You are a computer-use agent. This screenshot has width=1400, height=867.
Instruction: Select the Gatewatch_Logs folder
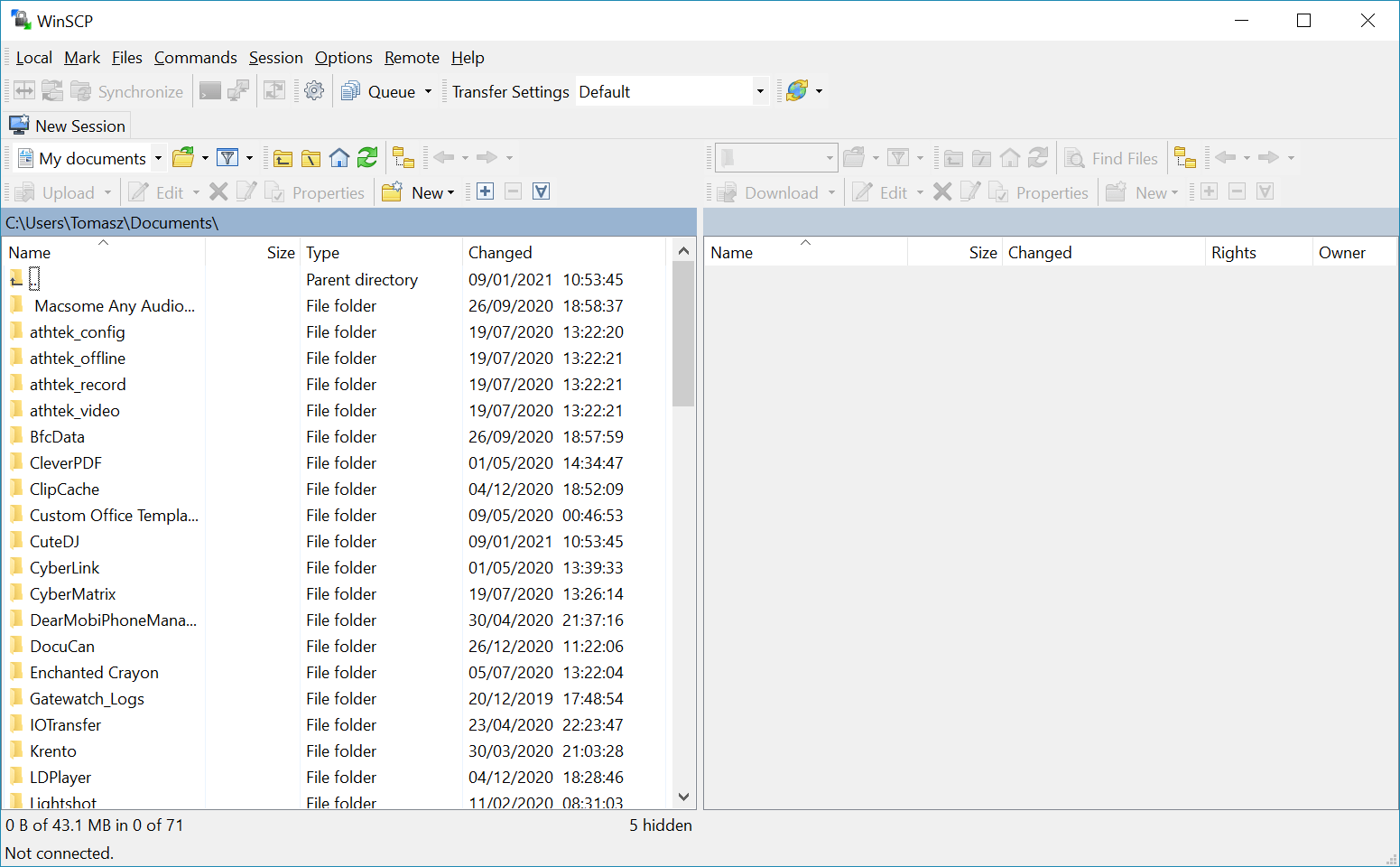87,698
